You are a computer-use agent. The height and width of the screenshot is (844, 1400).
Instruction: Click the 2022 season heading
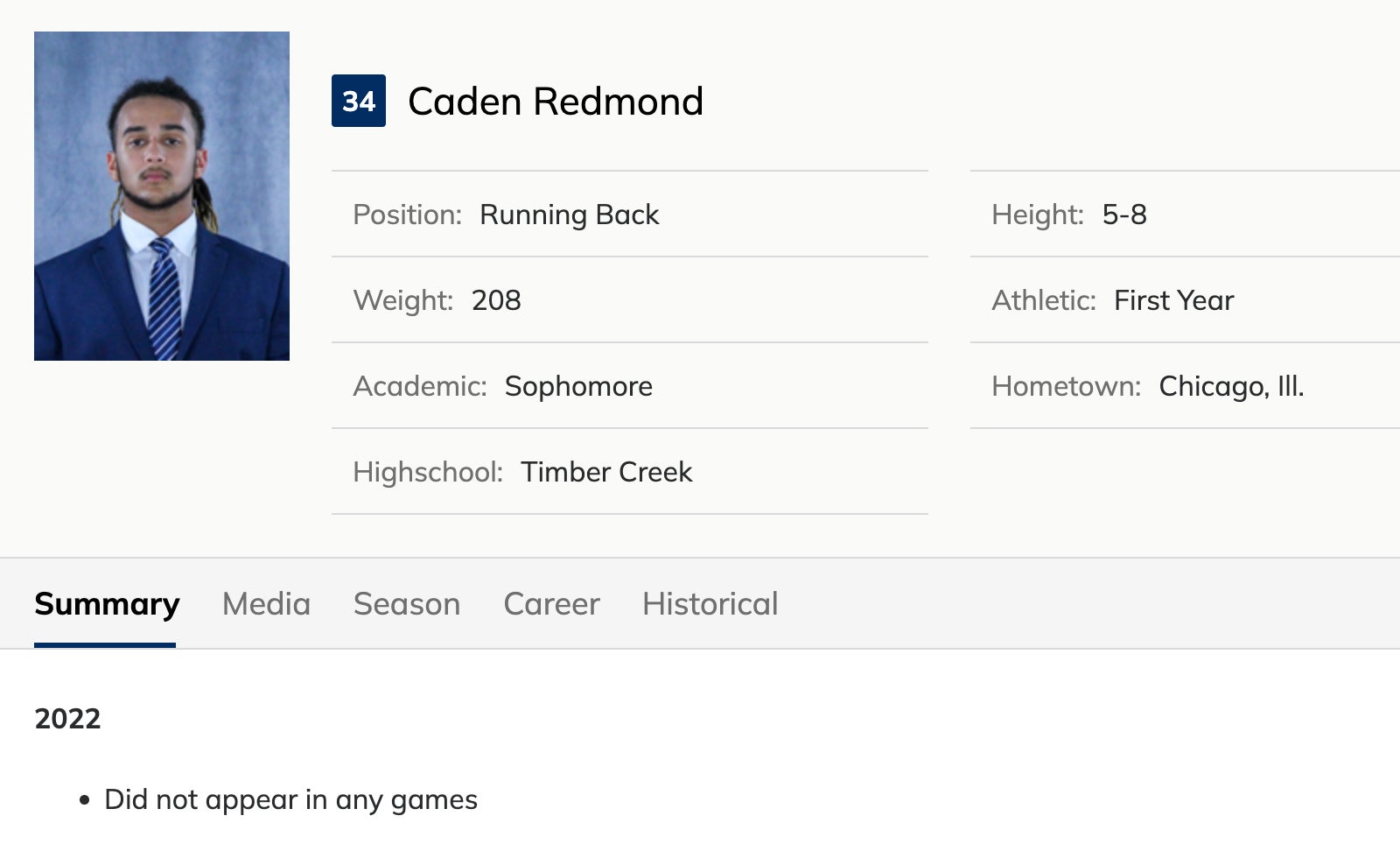click(x=67, y=719)
